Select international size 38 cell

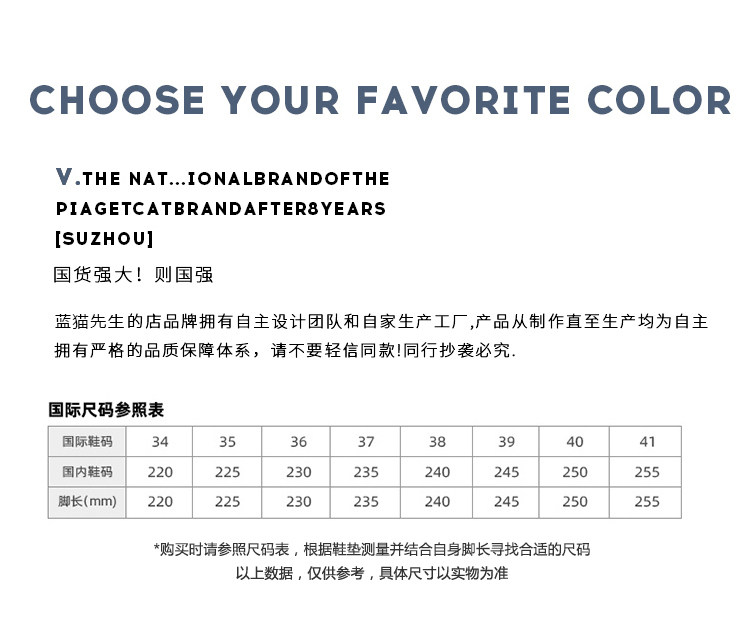coord(437,441)
